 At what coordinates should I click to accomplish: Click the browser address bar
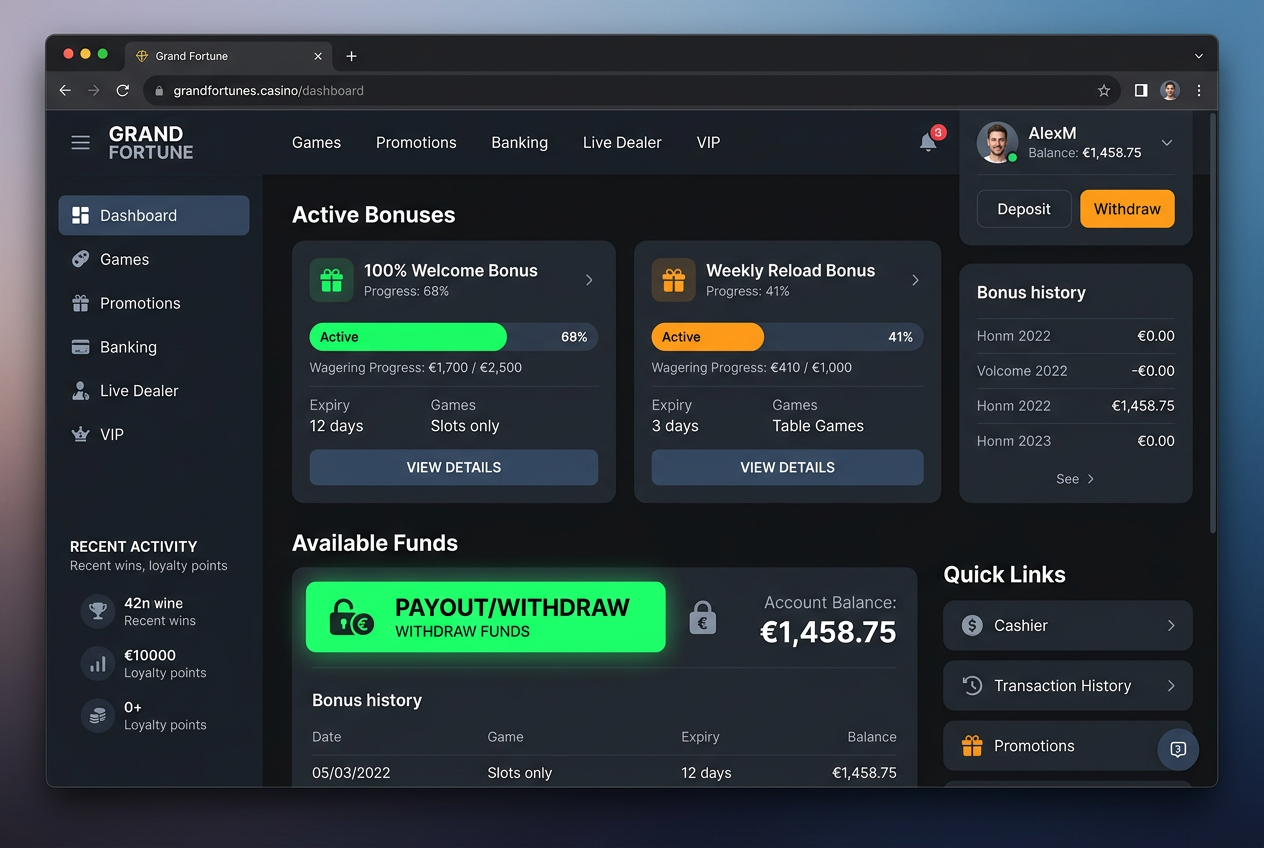(x=631, y=90)
